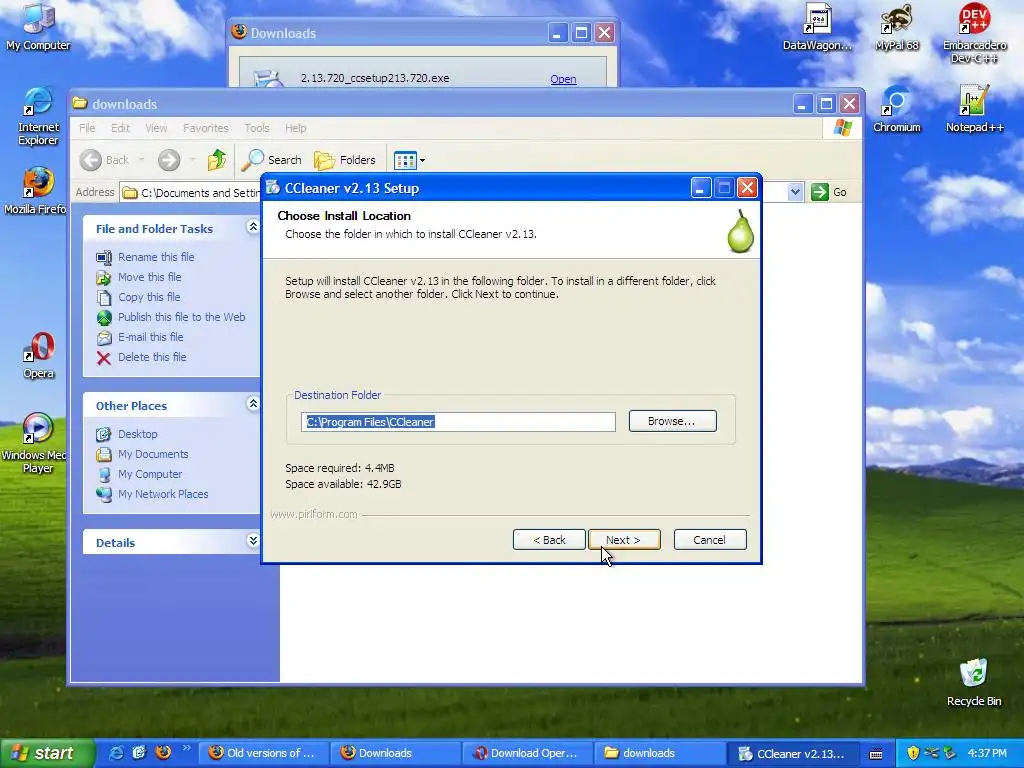Collapse File and Folder Tasks panel

point(253,227)
